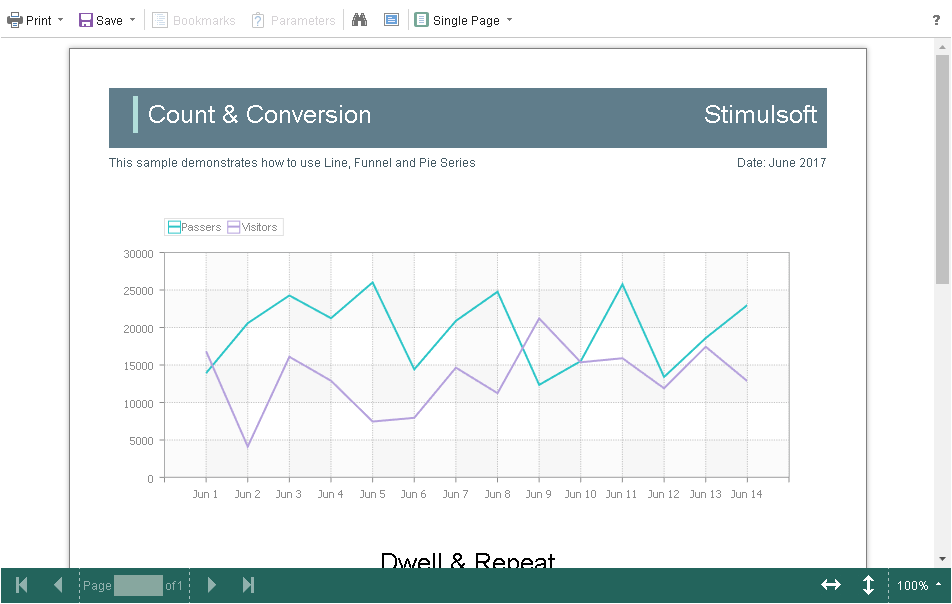
Task: Toggle full screen view icon
Action: pos(391,20)
